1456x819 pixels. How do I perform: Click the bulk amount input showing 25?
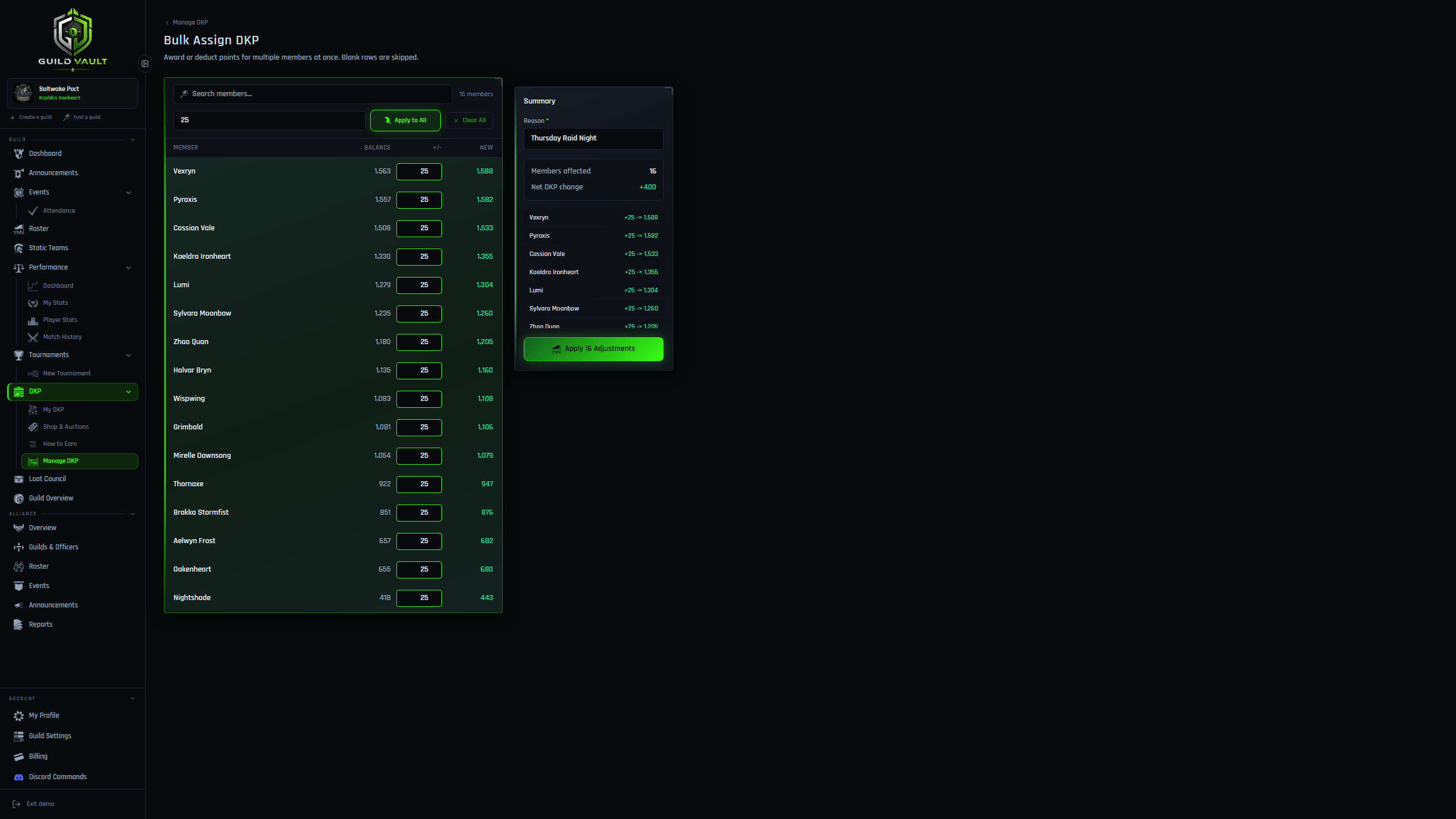[x=270, y=120]
